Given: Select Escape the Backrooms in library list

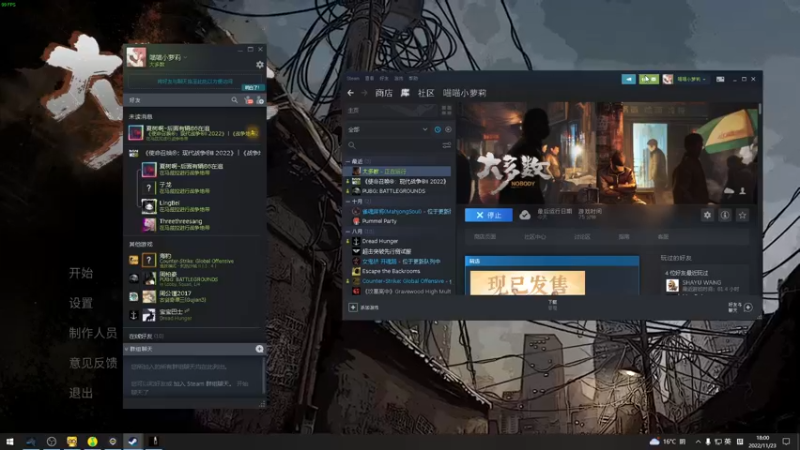Looking at the screenshot, I should pyautogui.click(x=391, y=271).
